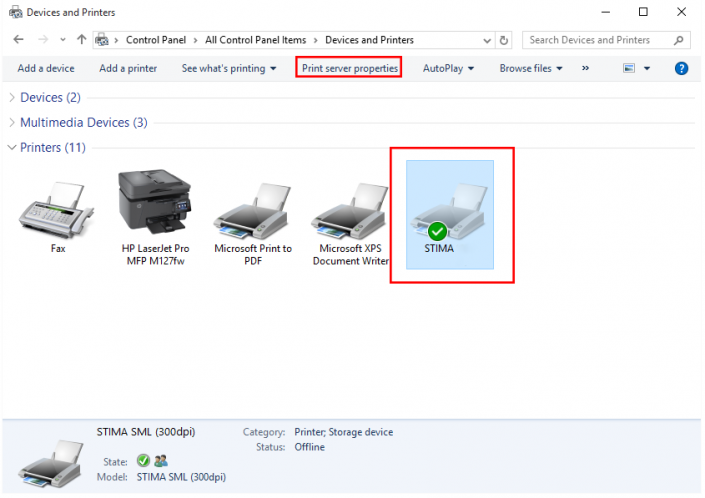Open the Browse files dropdown
Image resolution: width=705 pixels, height=498 pixels.
point(531,69)
